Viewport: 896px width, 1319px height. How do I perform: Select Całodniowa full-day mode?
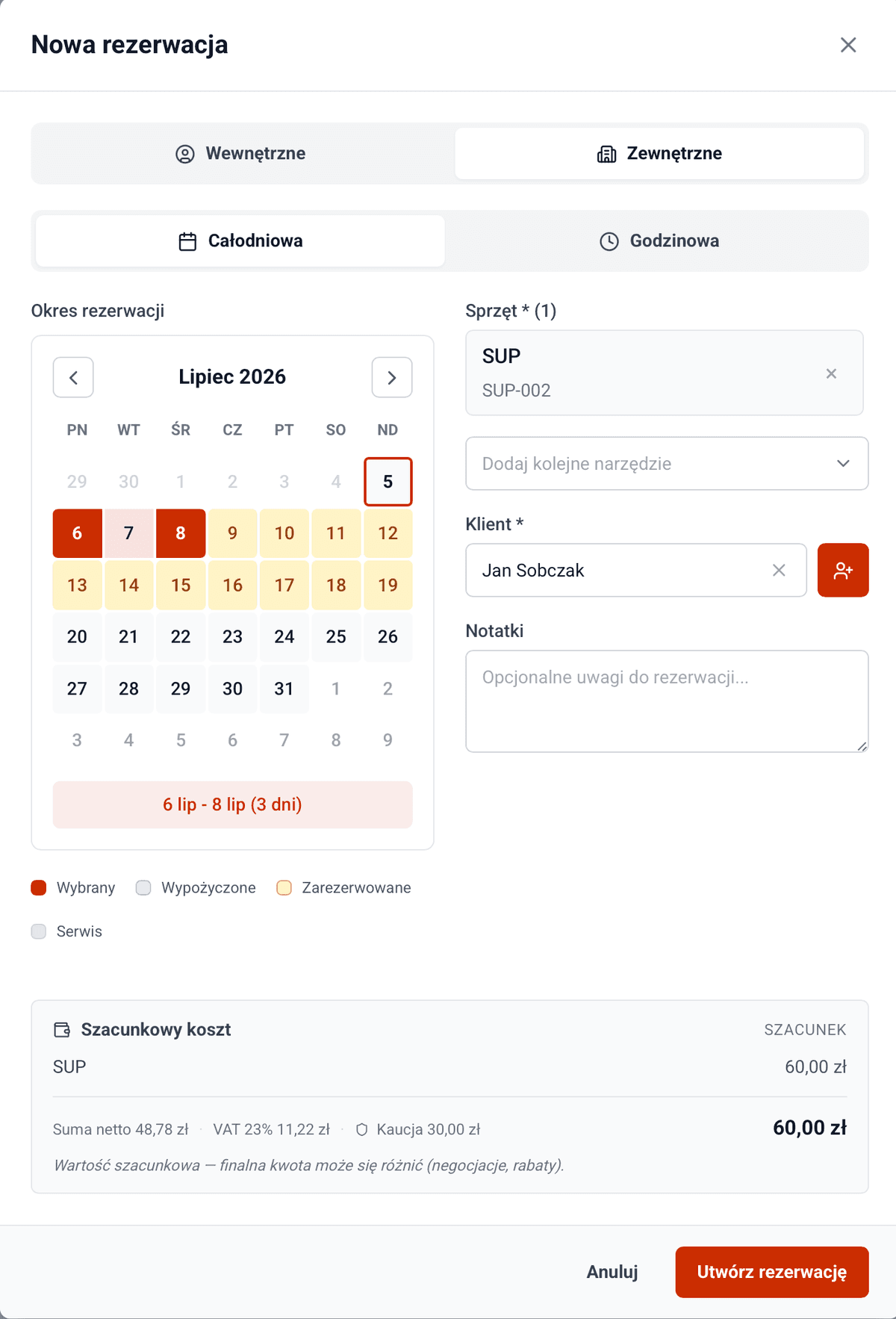pos(240,241)
